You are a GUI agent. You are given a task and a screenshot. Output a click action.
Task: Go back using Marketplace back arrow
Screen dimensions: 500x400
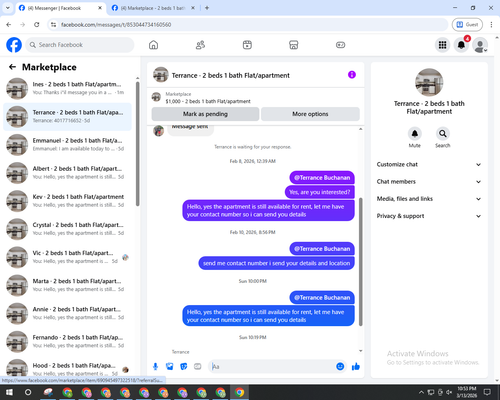point(12,67)
